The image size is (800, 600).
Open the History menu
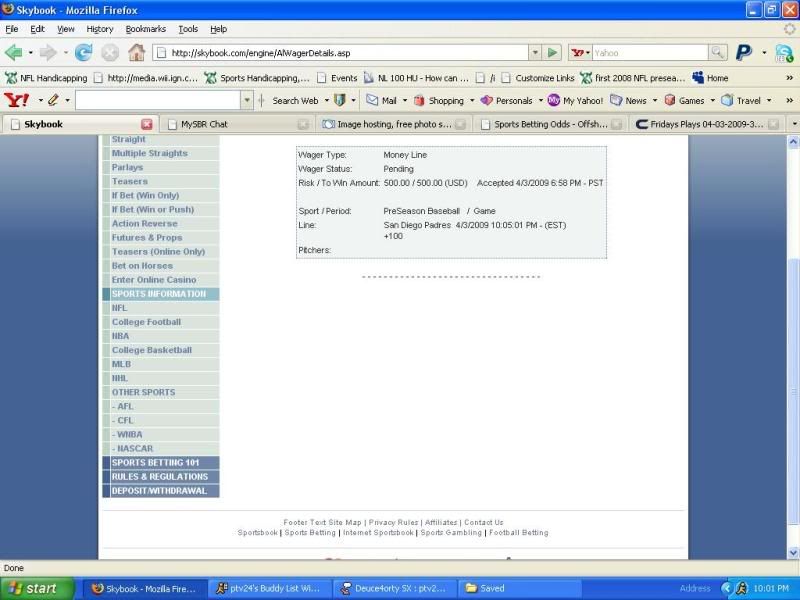coord(99,29)
